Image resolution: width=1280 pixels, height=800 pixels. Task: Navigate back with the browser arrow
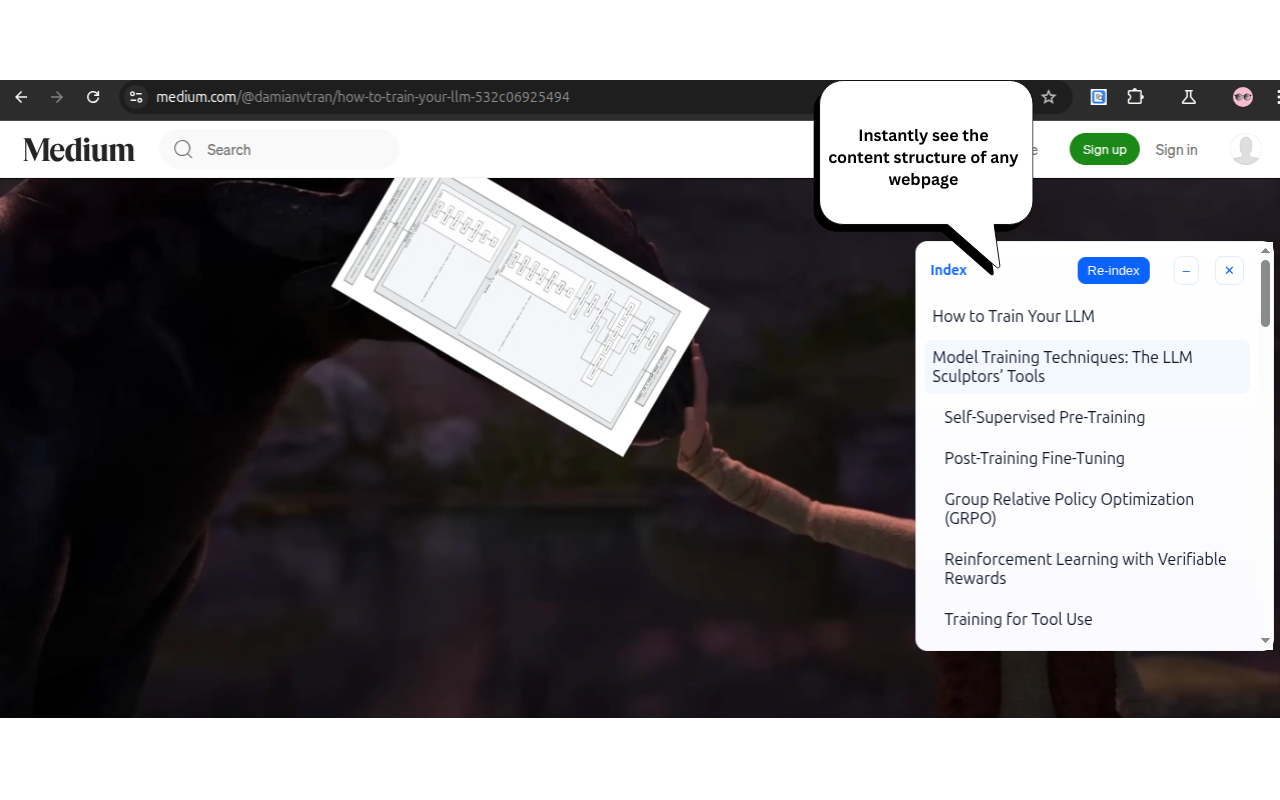tap(21, 97)
